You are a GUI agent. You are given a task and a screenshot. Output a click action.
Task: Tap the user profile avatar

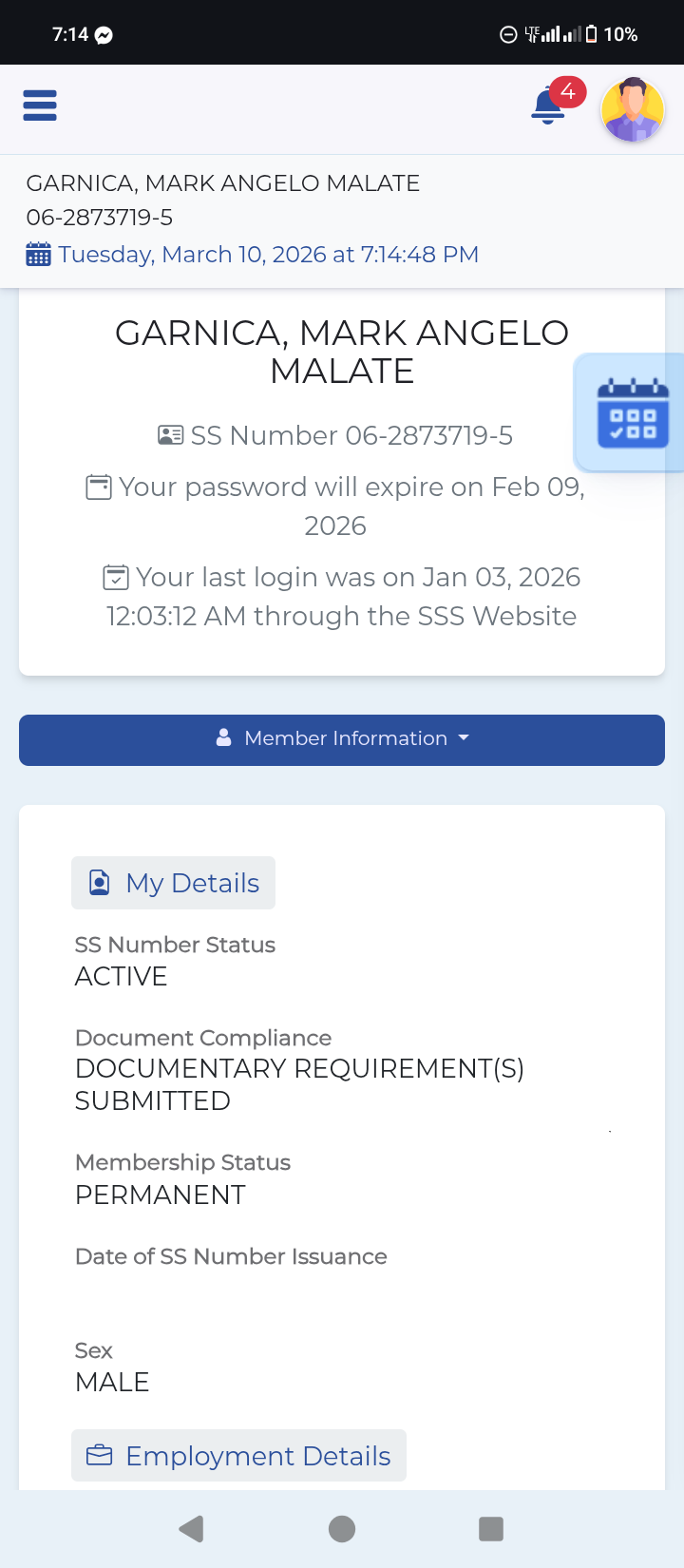tap(632, 109)
